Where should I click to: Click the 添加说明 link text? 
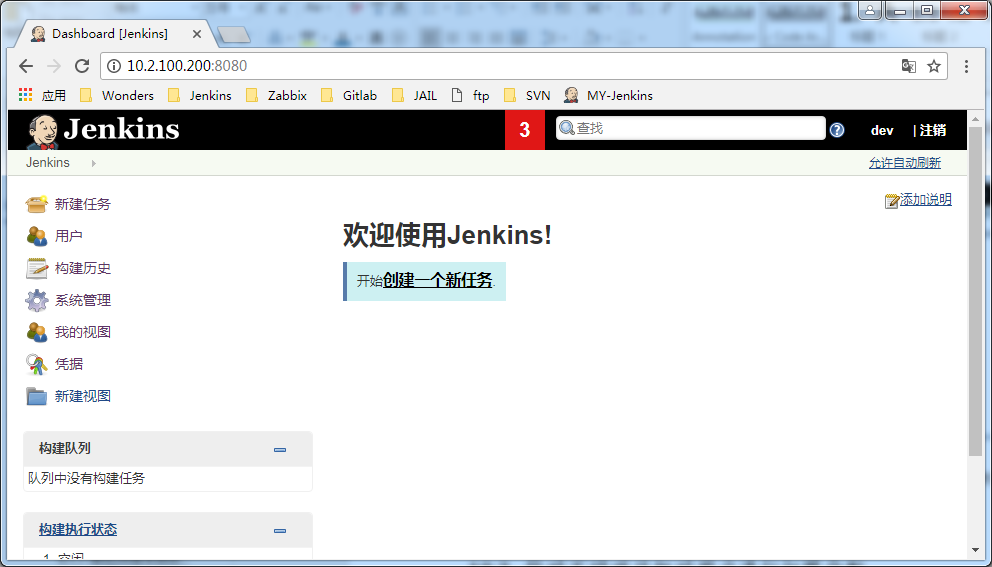[926, 199]
